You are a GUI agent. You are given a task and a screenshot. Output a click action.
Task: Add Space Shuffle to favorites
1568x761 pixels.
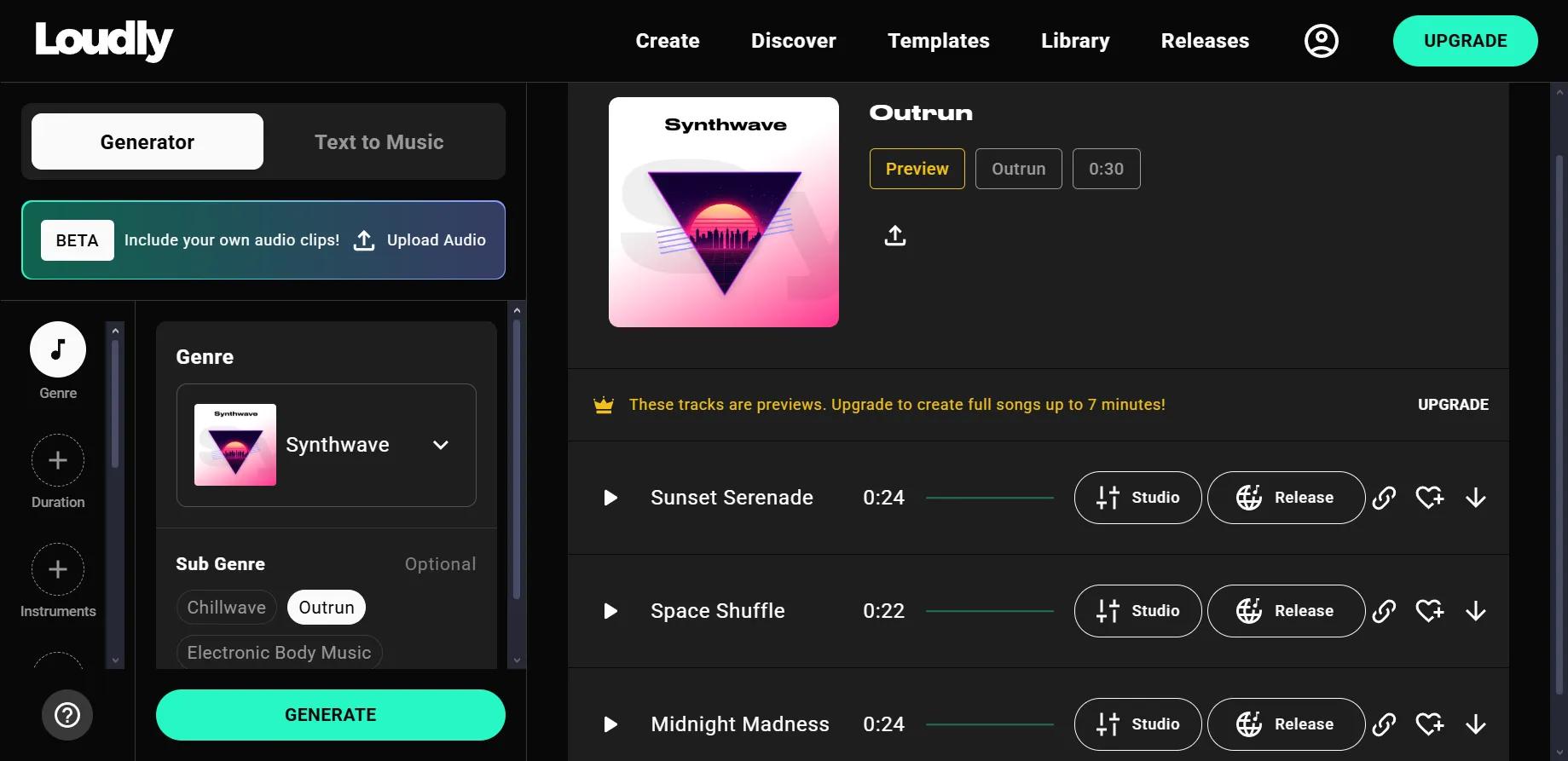click(x=1429, y=611)
